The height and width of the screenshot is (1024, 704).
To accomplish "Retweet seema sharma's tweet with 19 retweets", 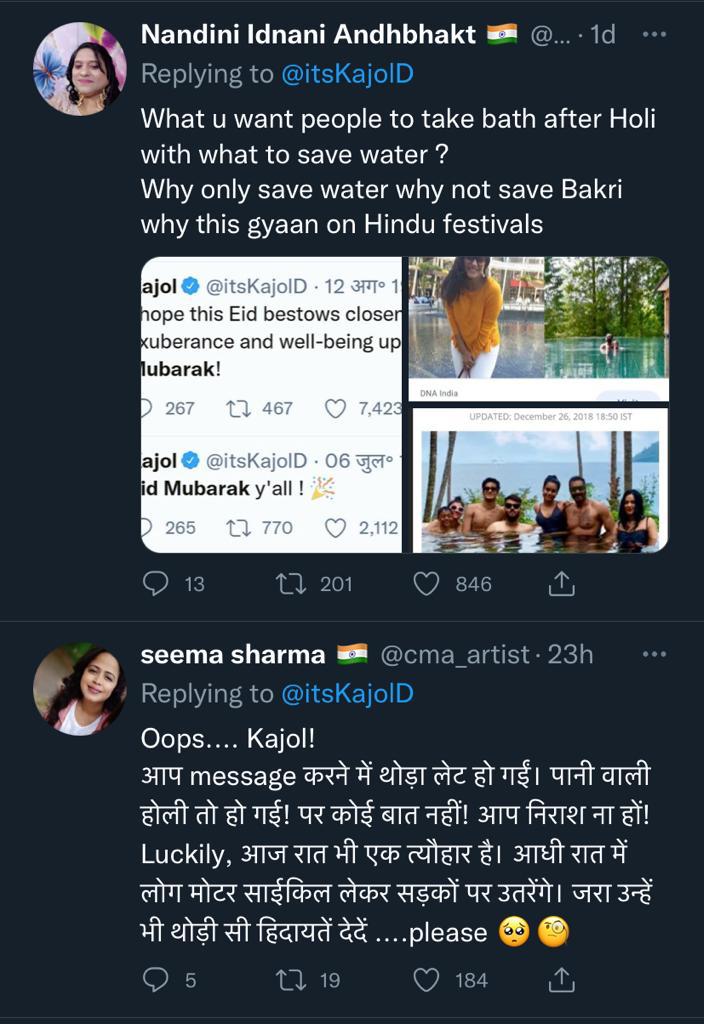I will pos(291,980).
